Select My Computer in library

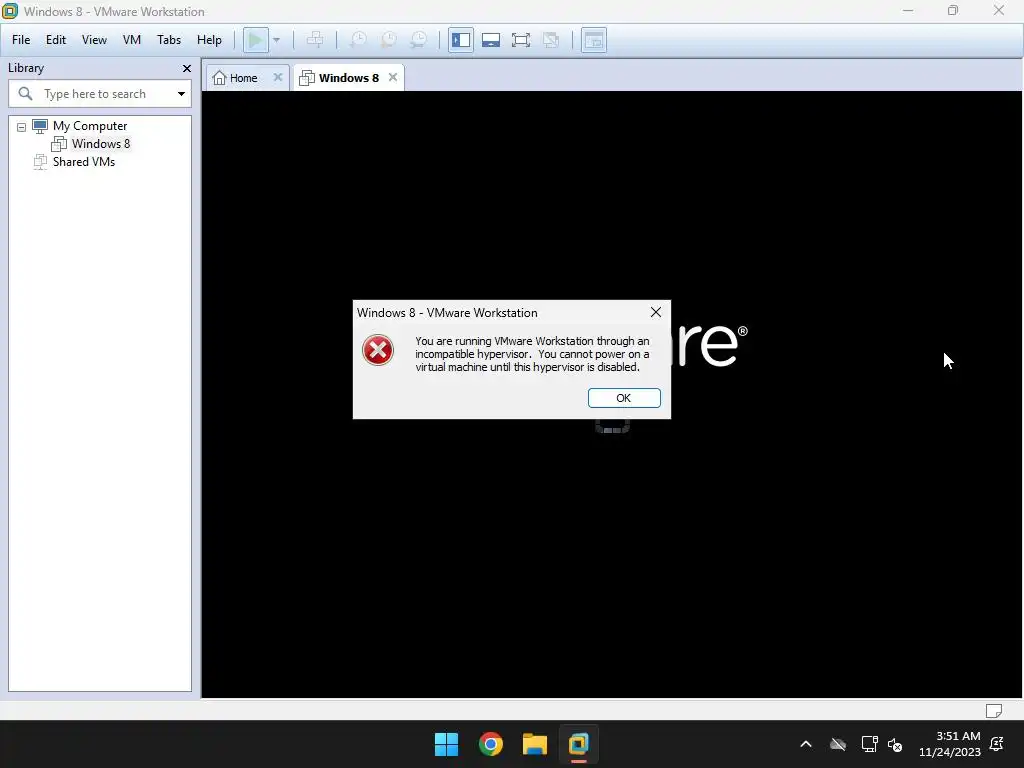[90, 126]
